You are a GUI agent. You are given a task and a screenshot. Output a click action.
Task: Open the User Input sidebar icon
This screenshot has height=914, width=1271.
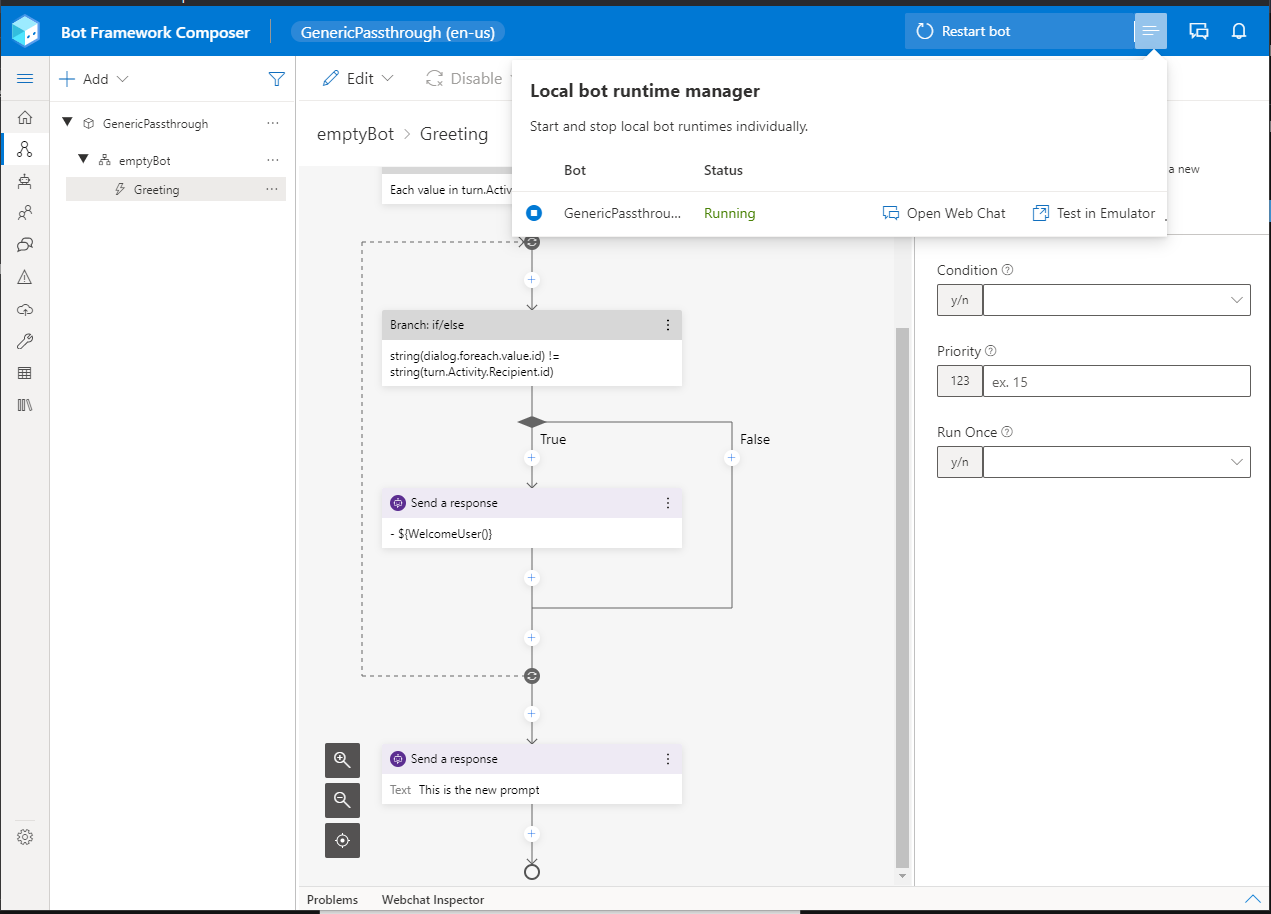(x=25, y=213)
